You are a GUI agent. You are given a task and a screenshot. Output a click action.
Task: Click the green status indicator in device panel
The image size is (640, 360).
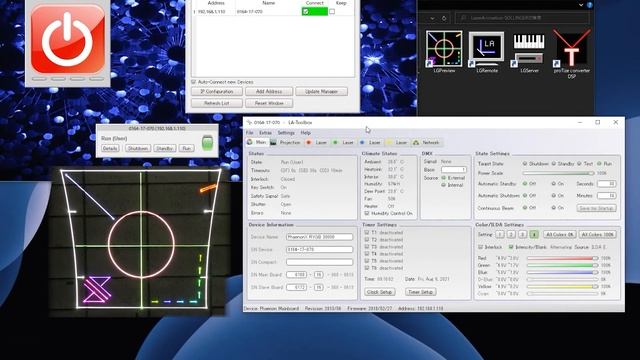[x=207, y=143]
